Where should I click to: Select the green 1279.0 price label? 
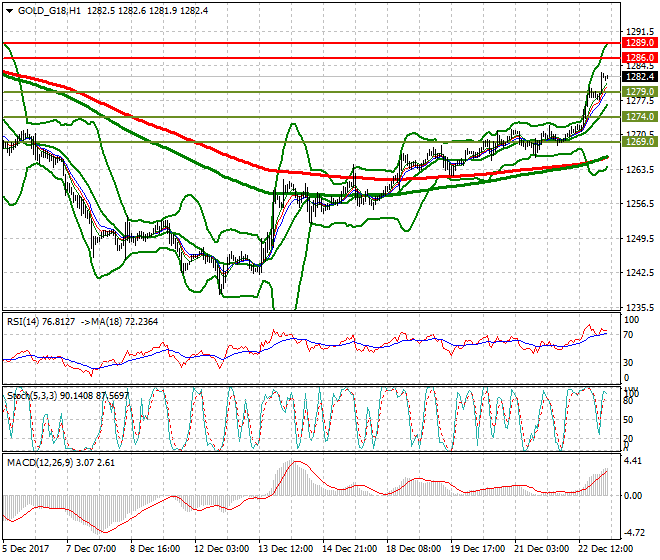pyautogui.click(x=638, y=91)
